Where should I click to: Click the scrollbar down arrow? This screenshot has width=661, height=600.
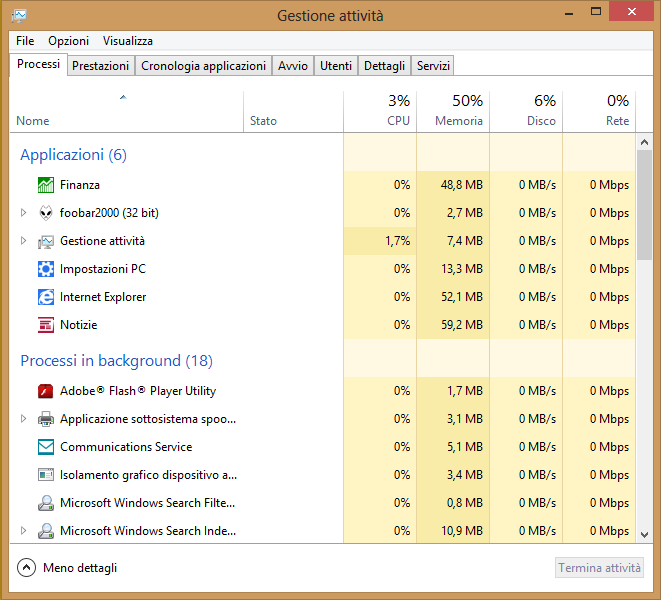[x=645, y=535]
